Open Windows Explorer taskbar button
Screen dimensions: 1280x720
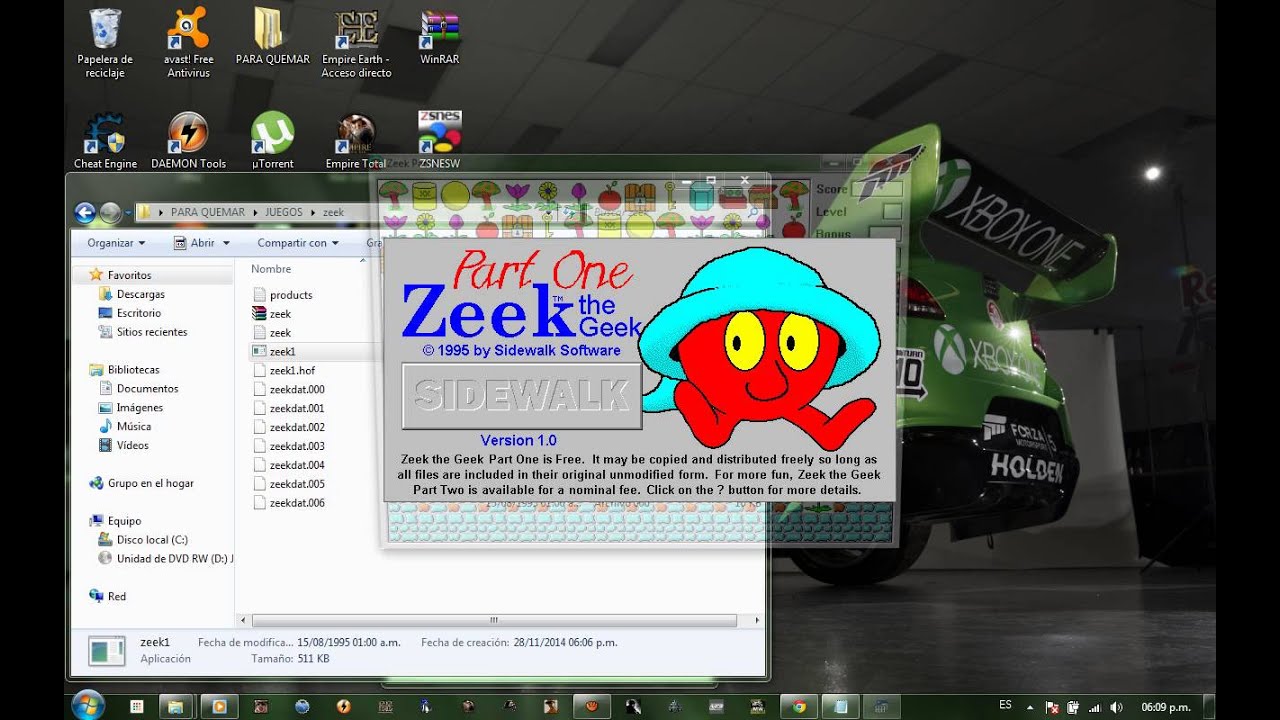[x=177, y=706]
